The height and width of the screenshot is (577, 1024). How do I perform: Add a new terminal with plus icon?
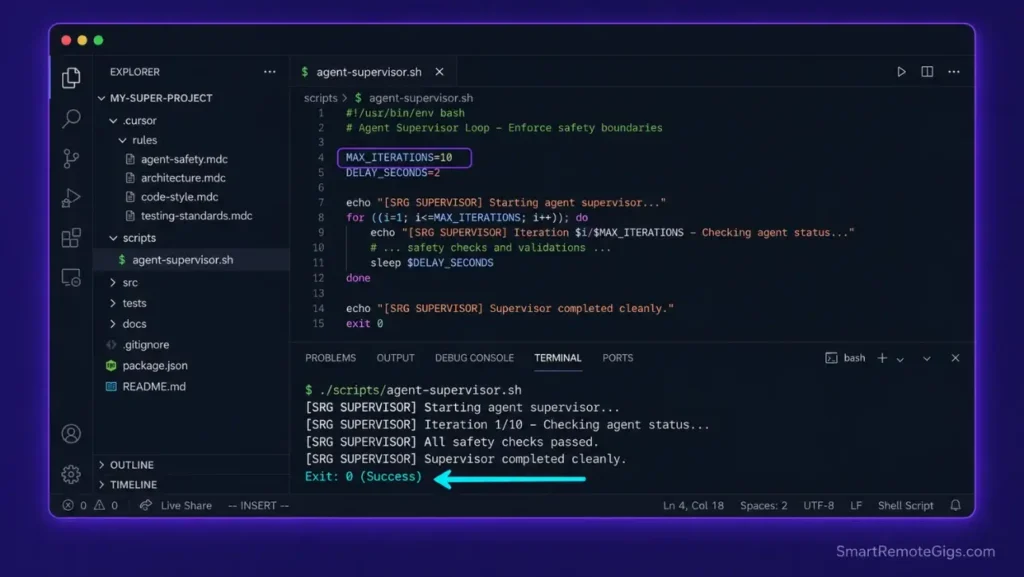pos(882,358)
